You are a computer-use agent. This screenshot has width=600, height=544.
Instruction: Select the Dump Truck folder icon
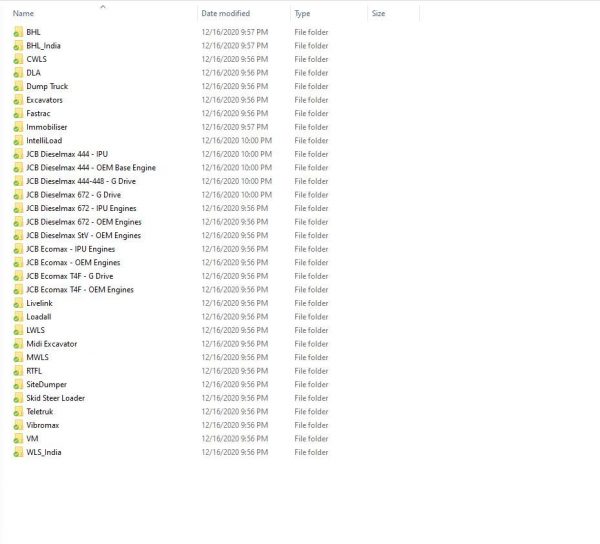18,86
